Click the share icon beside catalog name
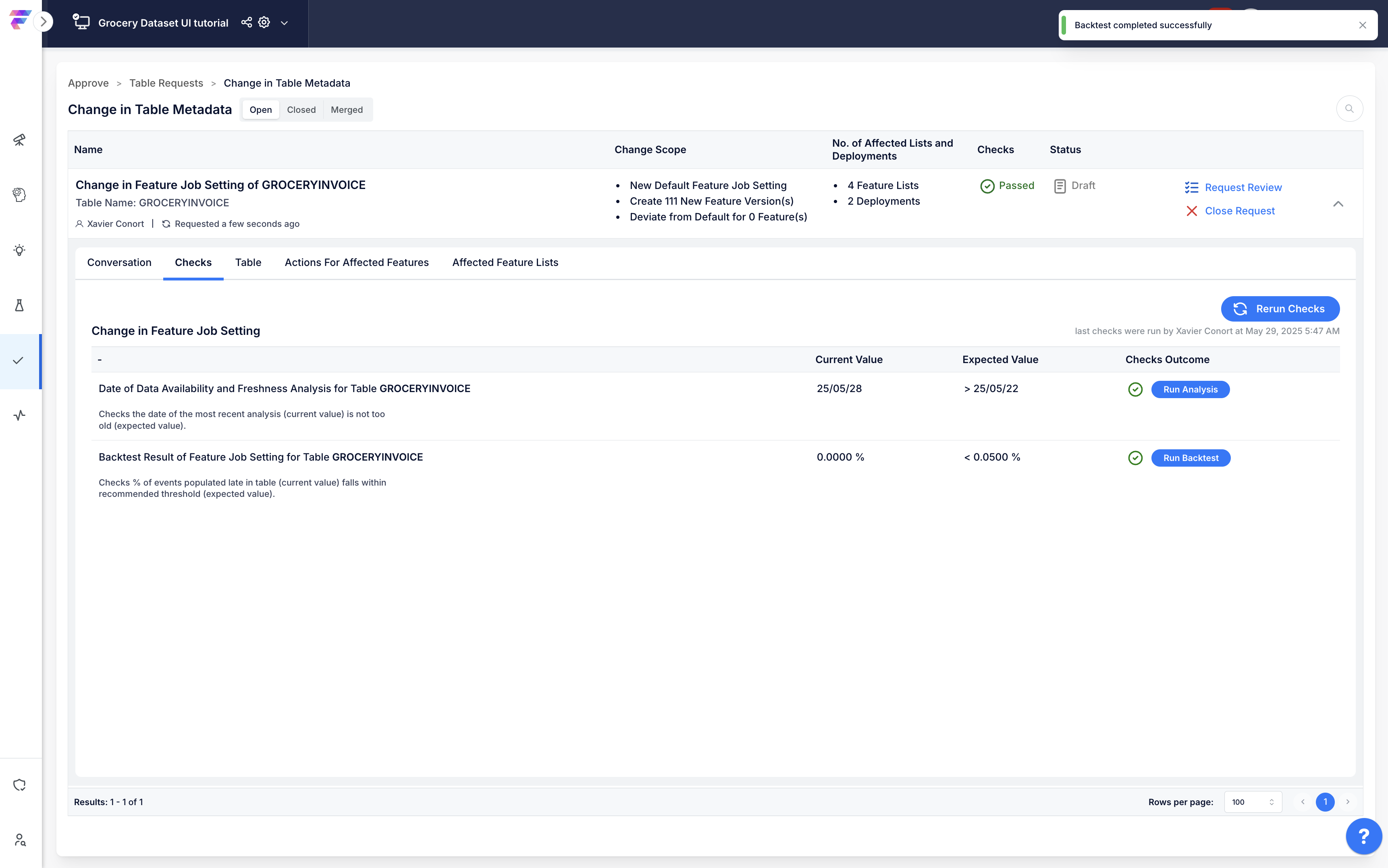 [x=246, y=23]
